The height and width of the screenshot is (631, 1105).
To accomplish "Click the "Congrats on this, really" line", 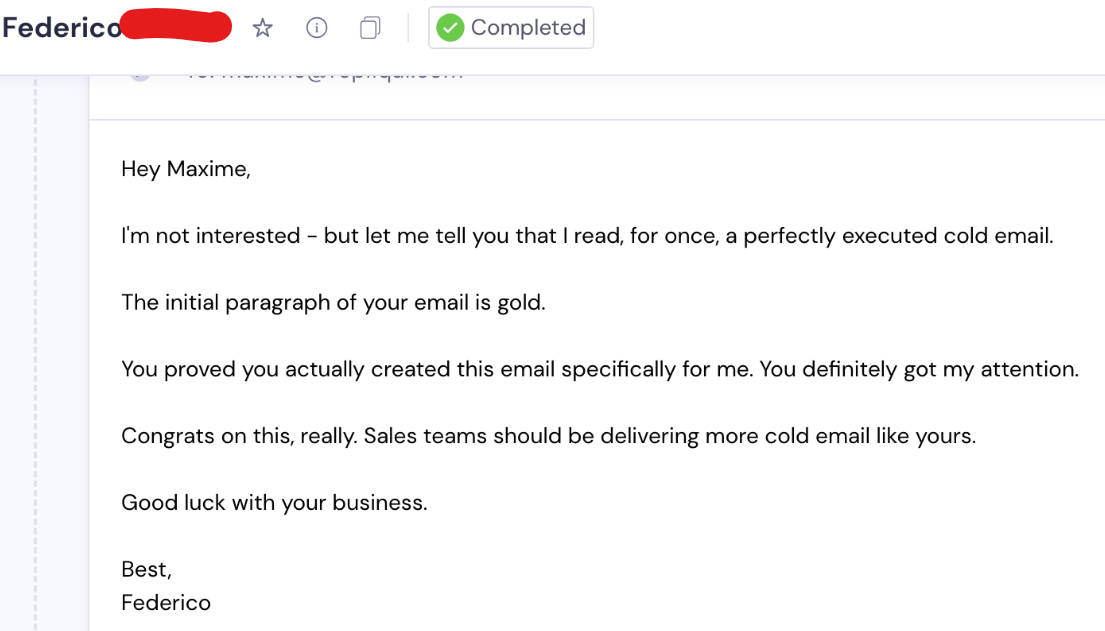I will click(548, 436).
